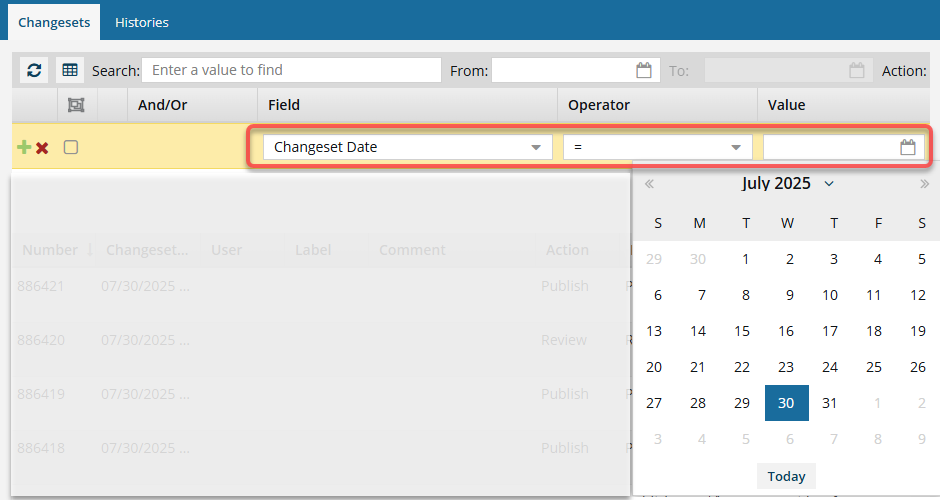This screenshot has height=500, width=940.
Task: Go to next month in the calendar
Action: click(x=924, y=184)
